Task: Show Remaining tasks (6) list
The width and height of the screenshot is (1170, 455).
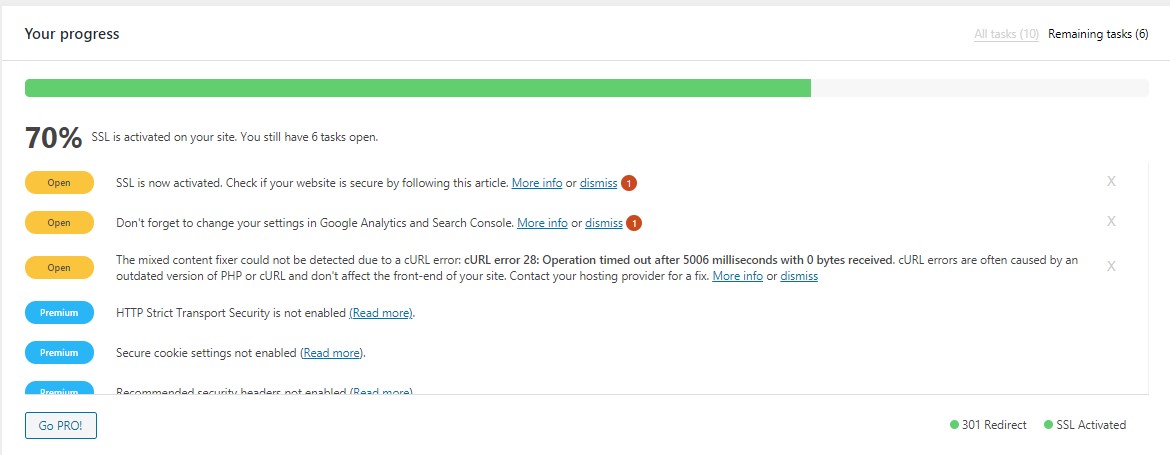Action: click(x=1098, y=34)
